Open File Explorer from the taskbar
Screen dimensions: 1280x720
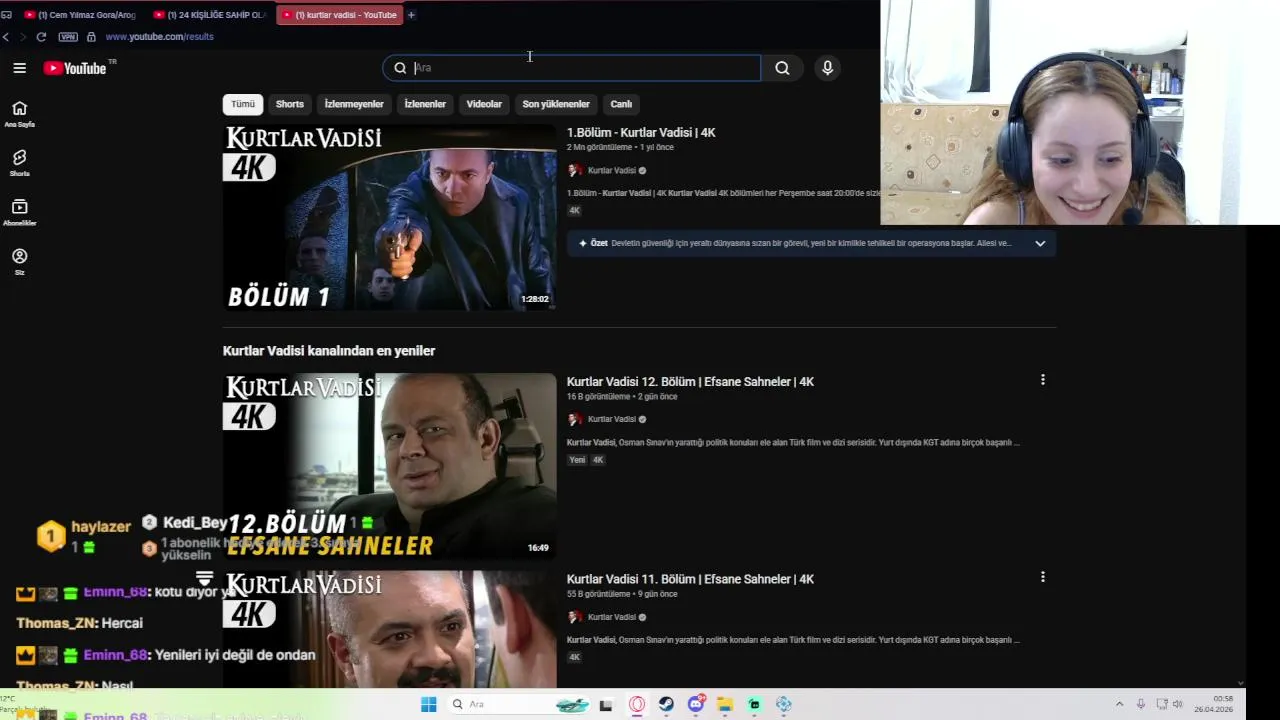click(x=725, y=705)
